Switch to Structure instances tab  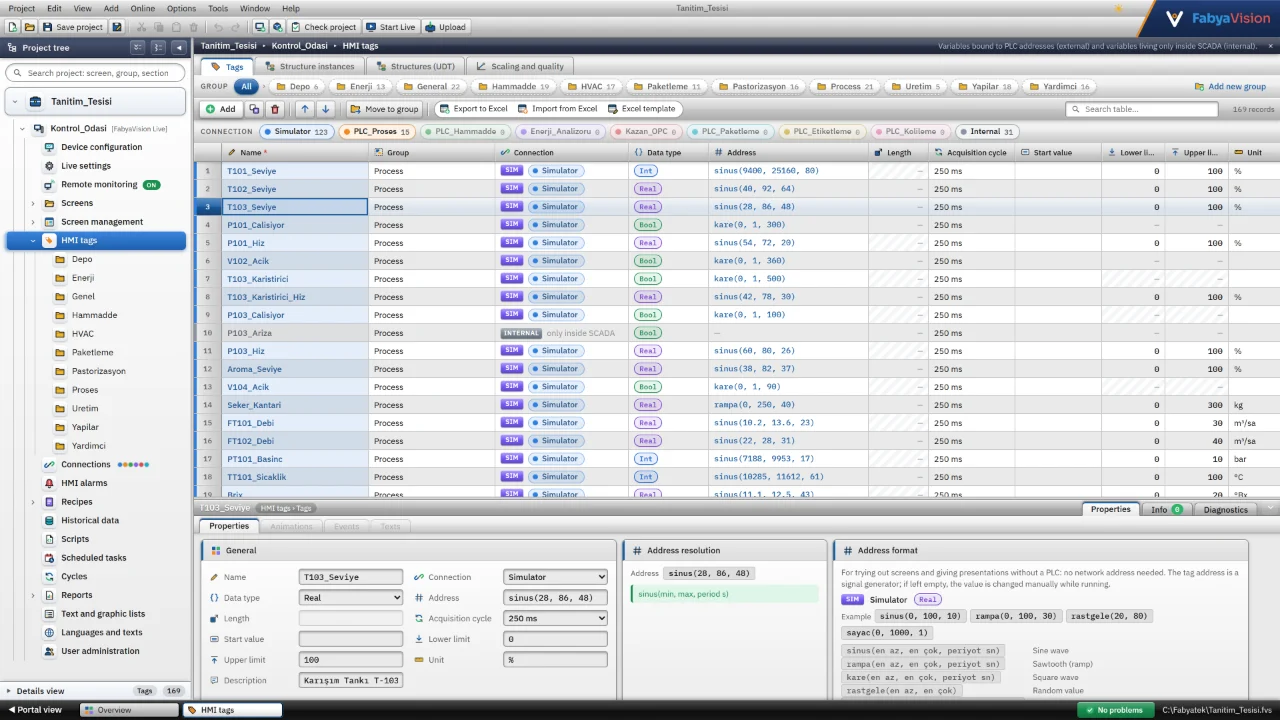pyautogui.click(x=308, y=66)
